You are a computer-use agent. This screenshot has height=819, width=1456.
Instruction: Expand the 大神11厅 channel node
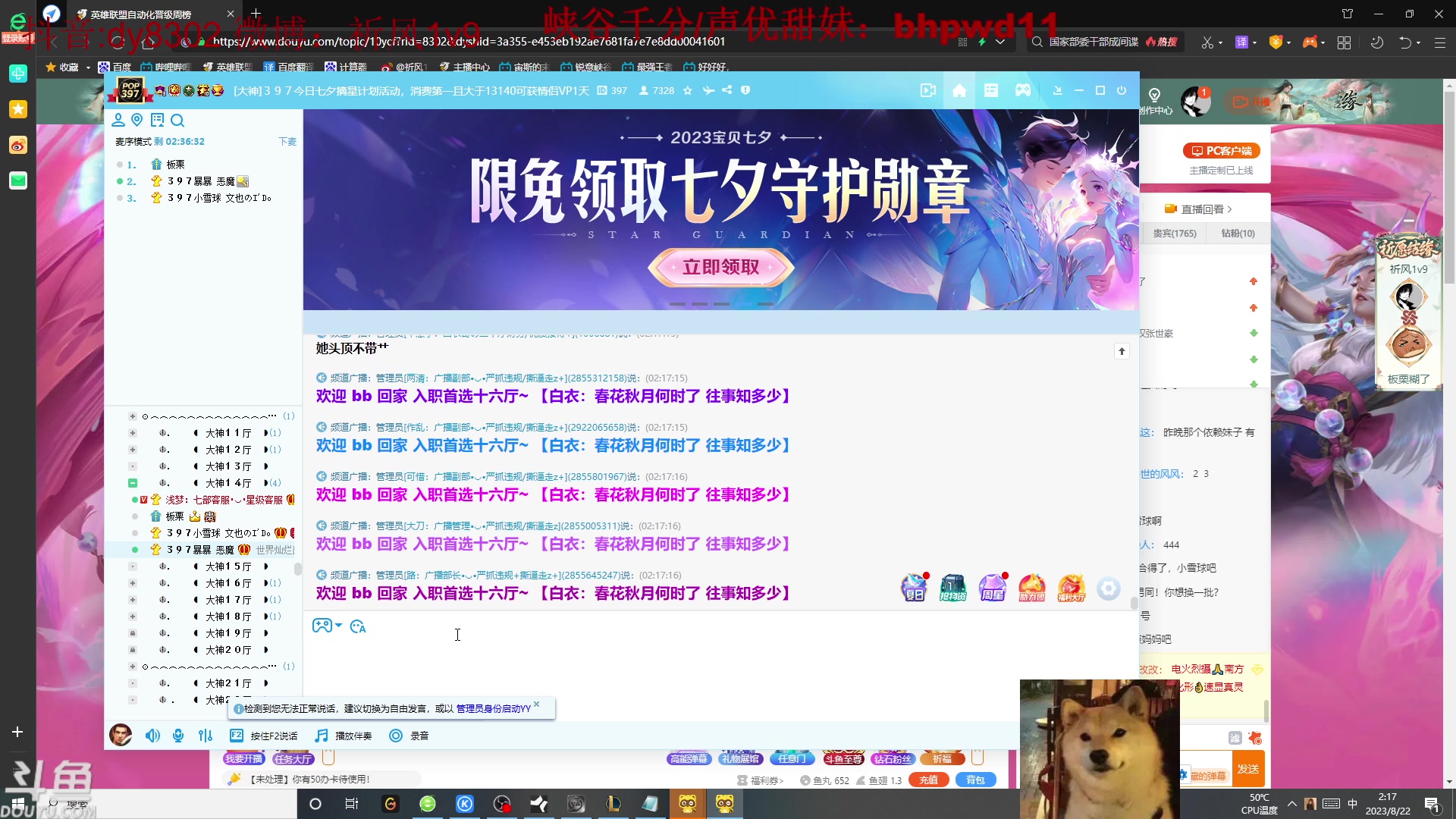tap(133, 433)
